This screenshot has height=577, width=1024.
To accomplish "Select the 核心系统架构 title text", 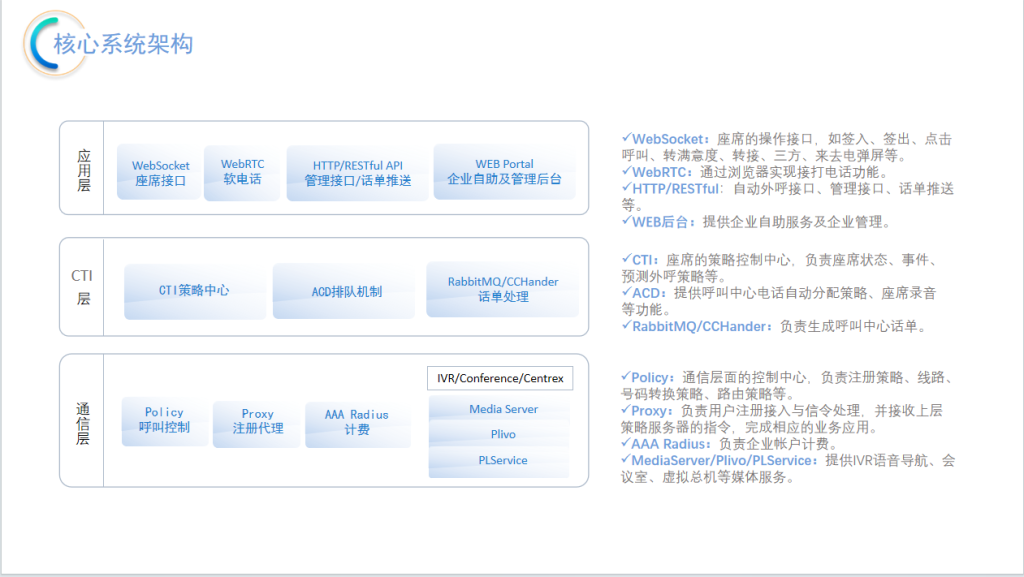I will point(124,45).
